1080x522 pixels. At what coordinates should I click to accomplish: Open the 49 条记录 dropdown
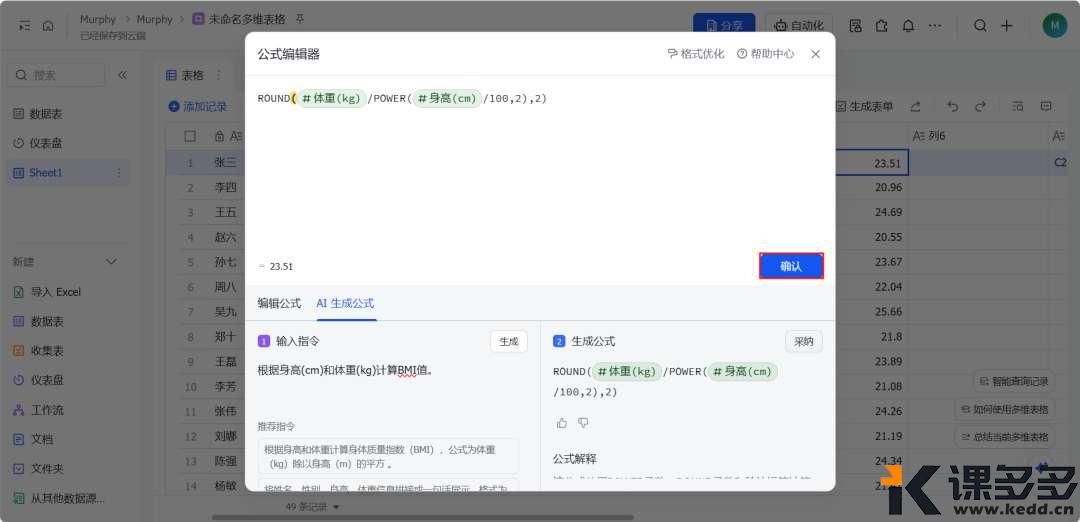tap(313, 508)
